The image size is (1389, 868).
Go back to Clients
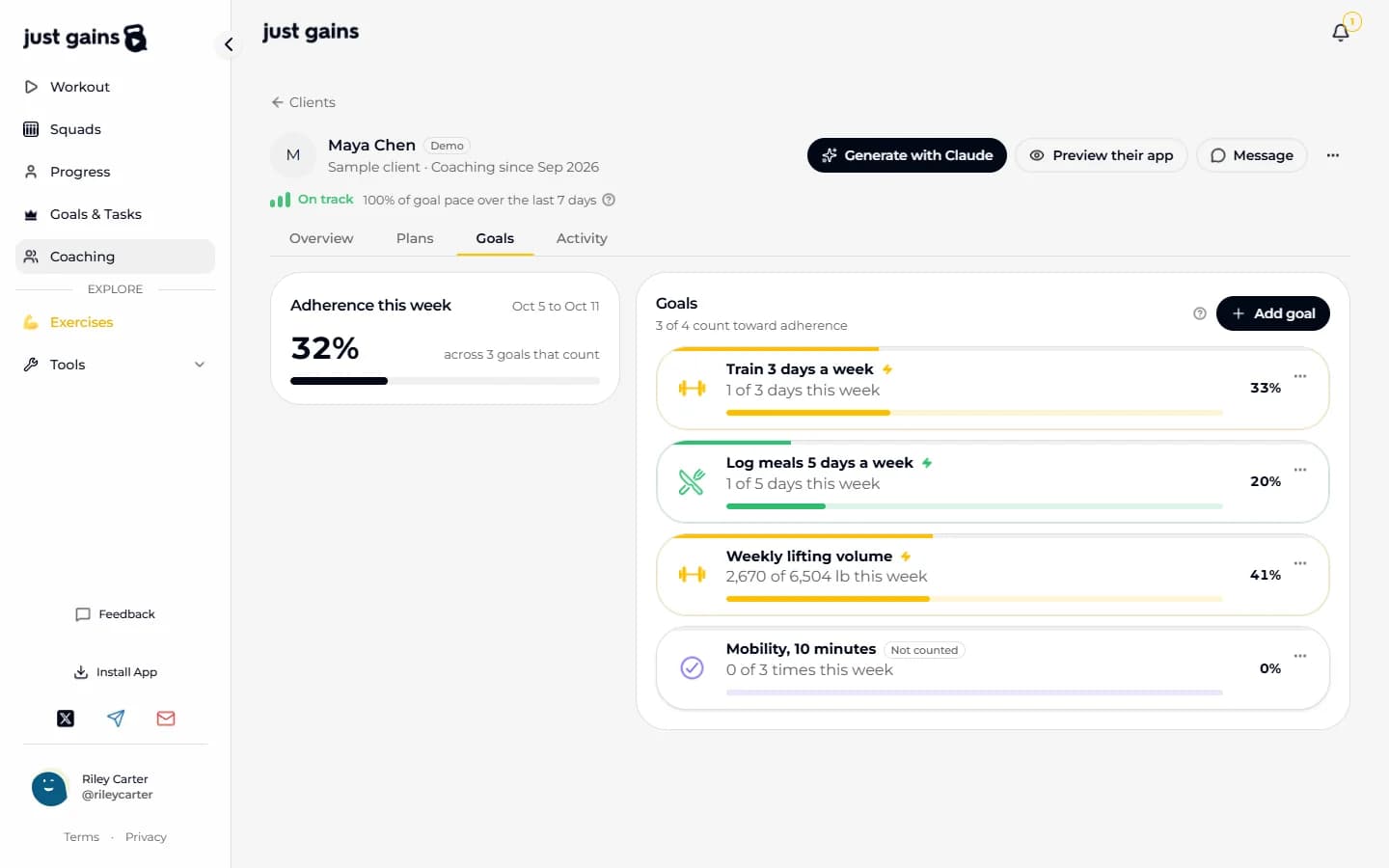click(303, 102)
